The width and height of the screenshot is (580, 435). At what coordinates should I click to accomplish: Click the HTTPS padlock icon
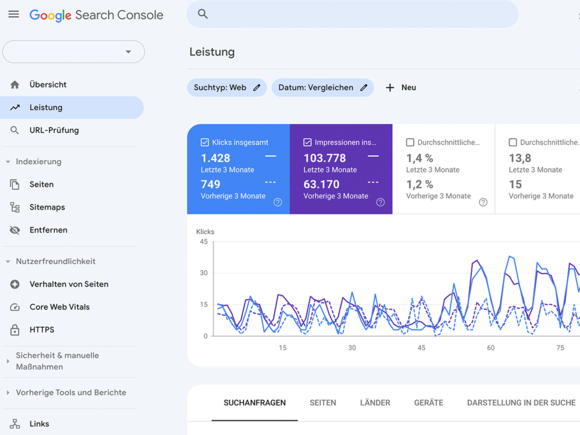pyautogui.click(x=15, y=330)
